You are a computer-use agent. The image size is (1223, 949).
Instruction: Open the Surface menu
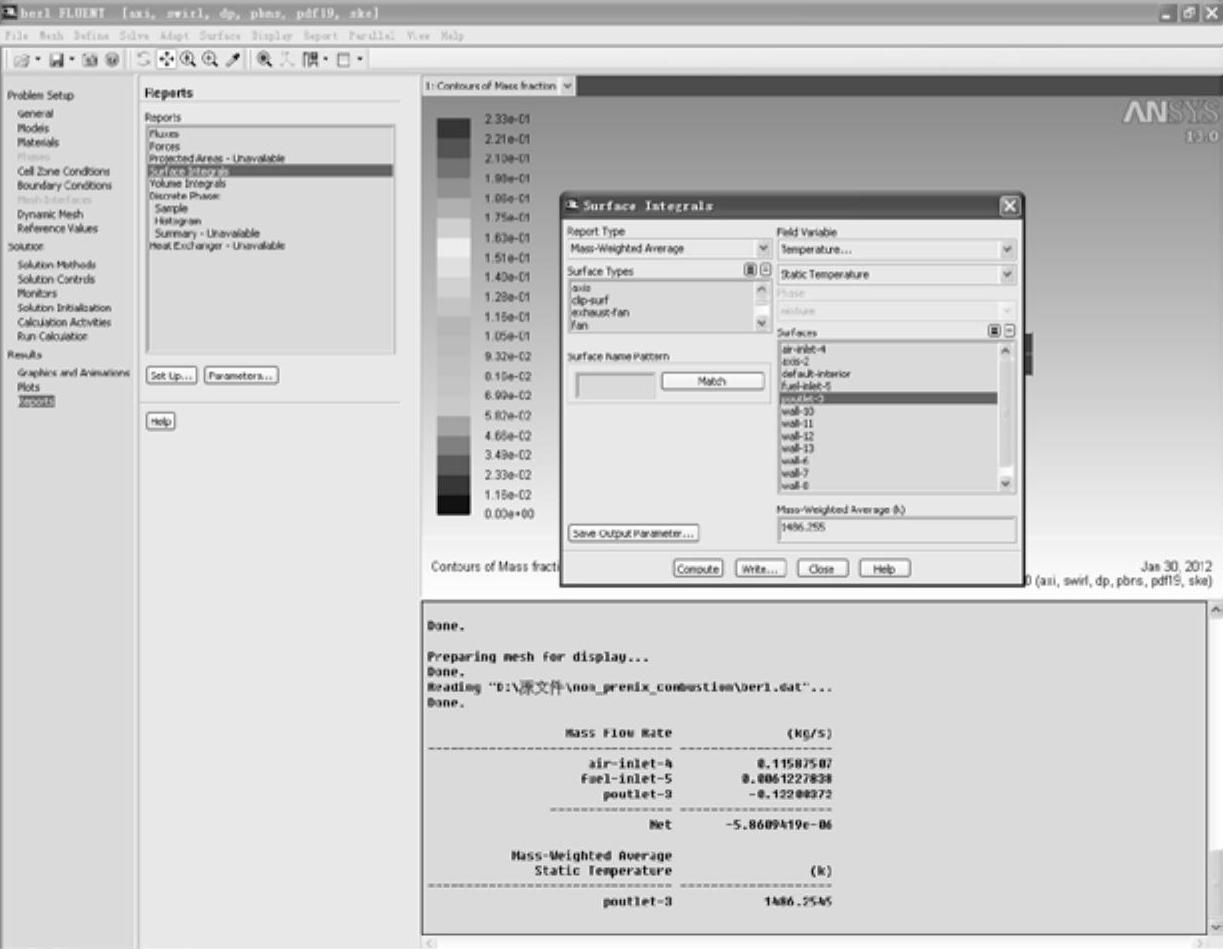point(220,35)
